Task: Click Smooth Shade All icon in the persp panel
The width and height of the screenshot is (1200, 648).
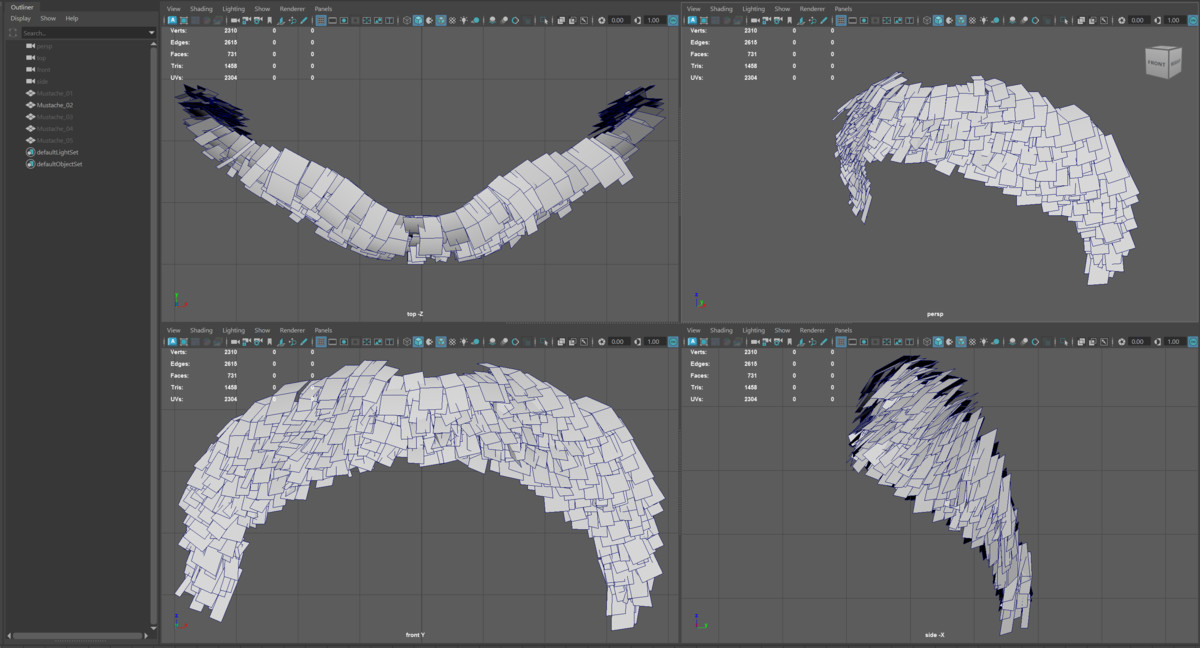Action: [939, 20]
